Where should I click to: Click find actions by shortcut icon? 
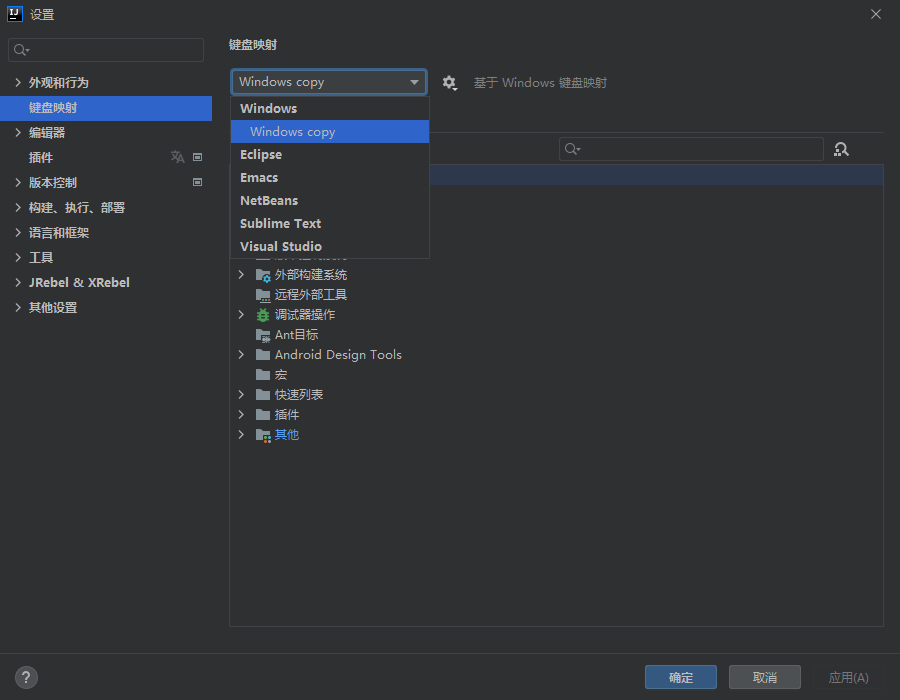[x=841, y=149]
